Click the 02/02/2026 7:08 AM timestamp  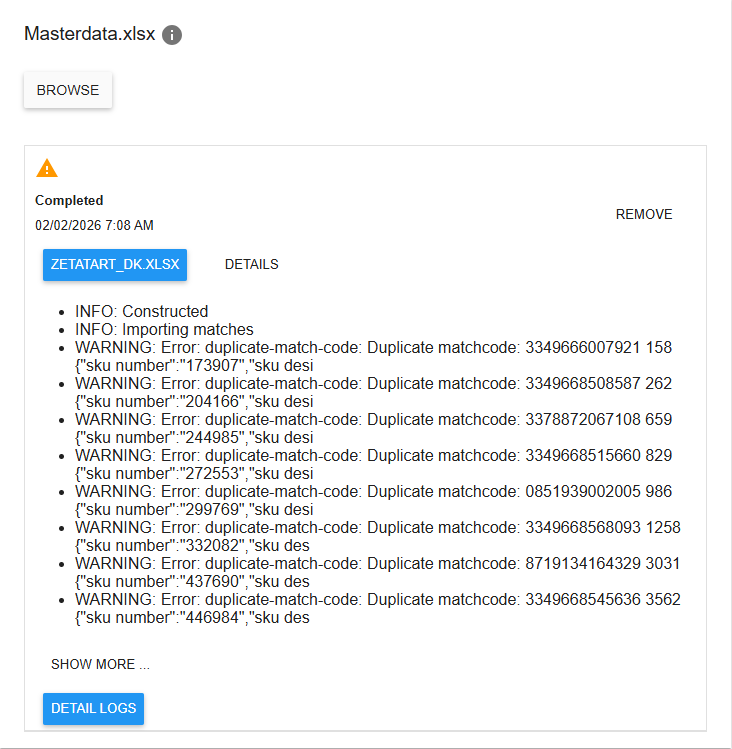pos(94,225)
